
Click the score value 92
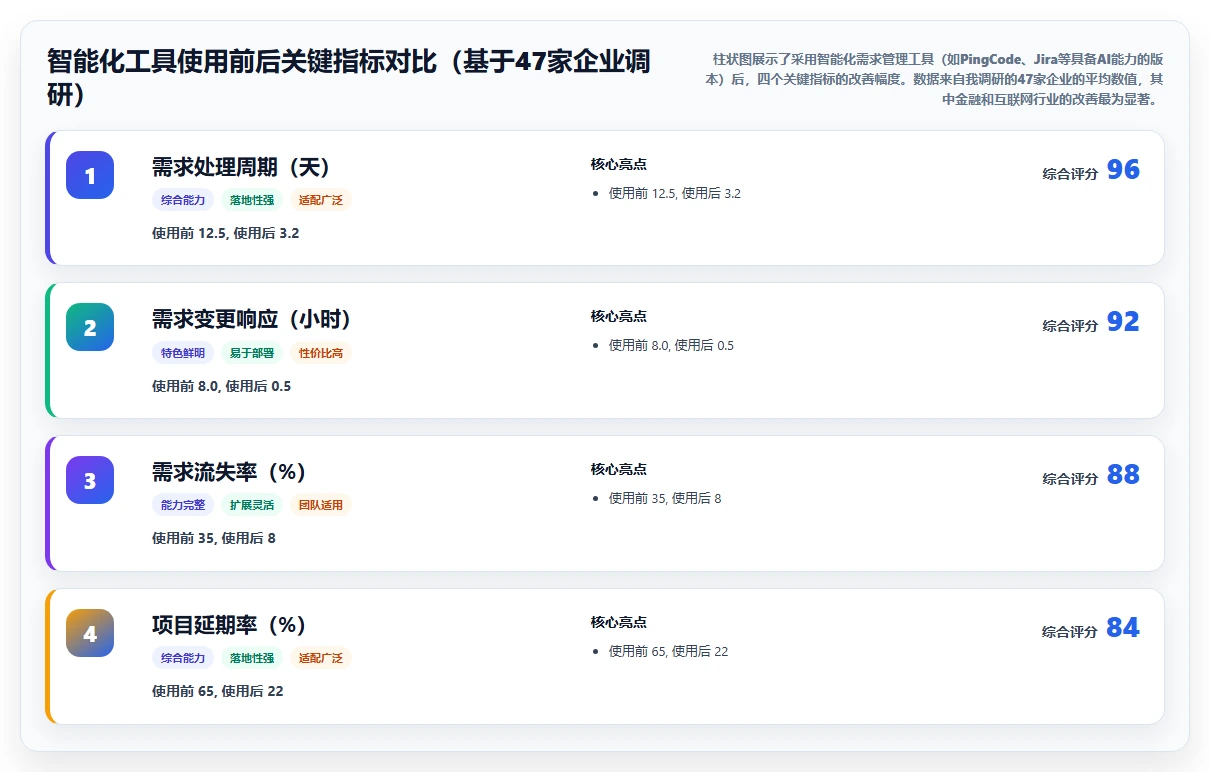[x=1123, y=322]
